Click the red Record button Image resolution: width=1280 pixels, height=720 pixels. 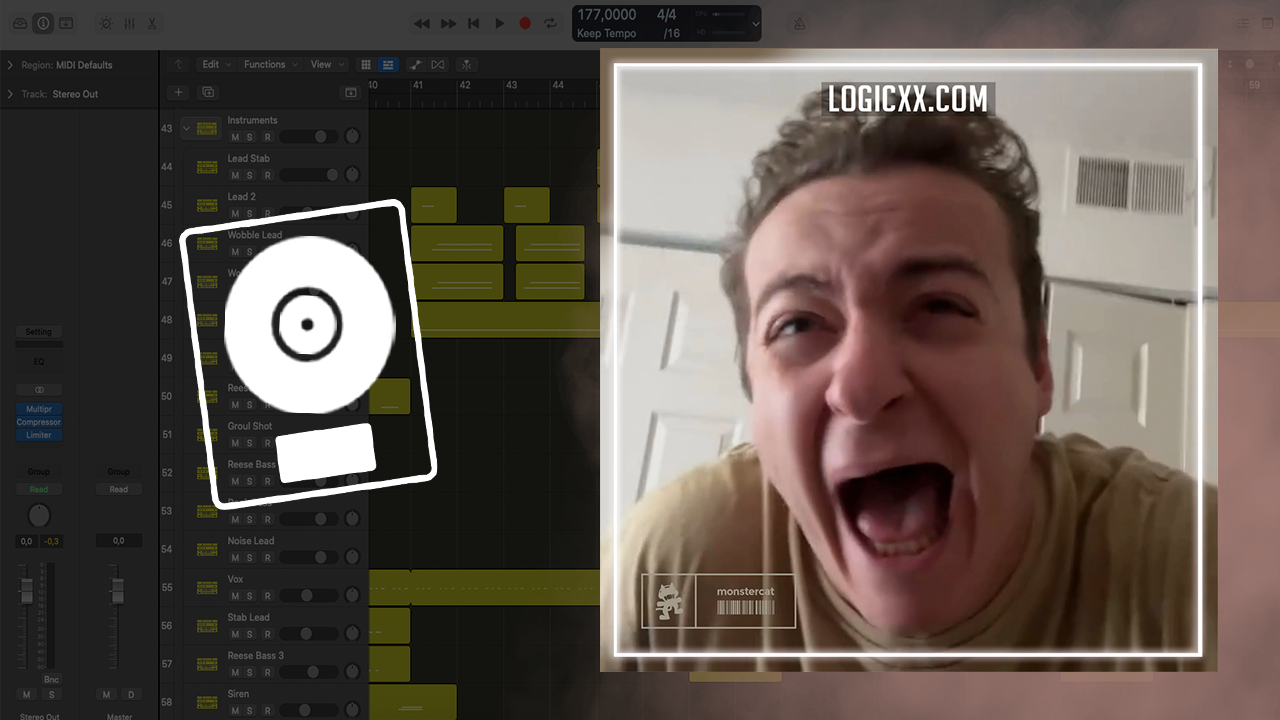(x=525, y=23)
